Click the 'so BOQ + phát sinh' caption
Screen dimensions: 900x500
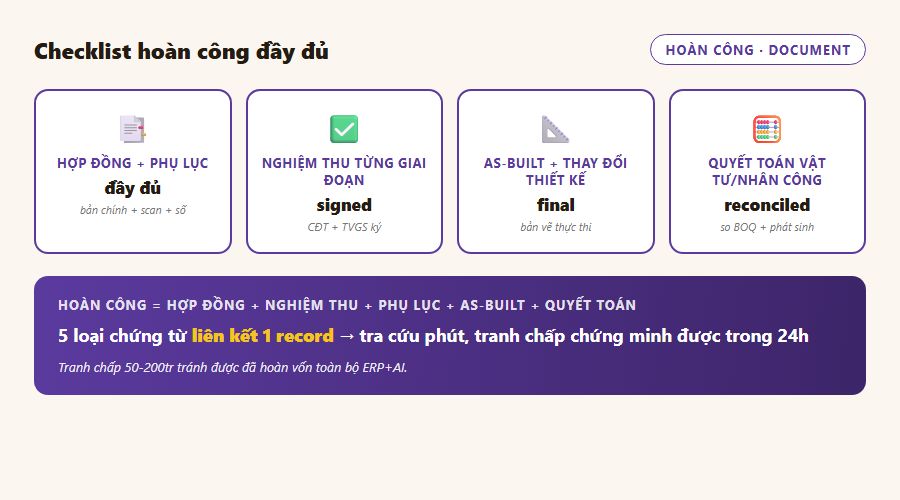(767, 227)
